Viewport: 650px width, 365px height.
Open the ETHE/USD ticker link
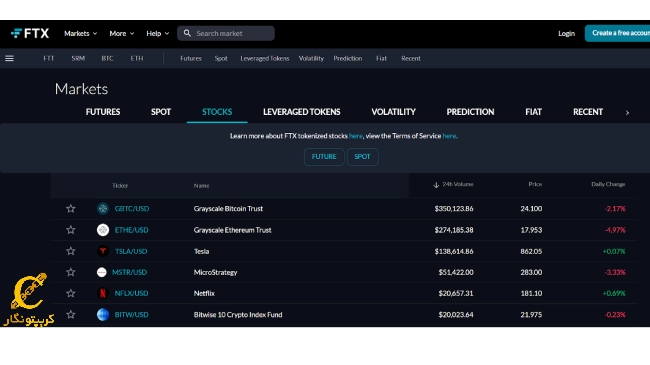click(131, 230)
